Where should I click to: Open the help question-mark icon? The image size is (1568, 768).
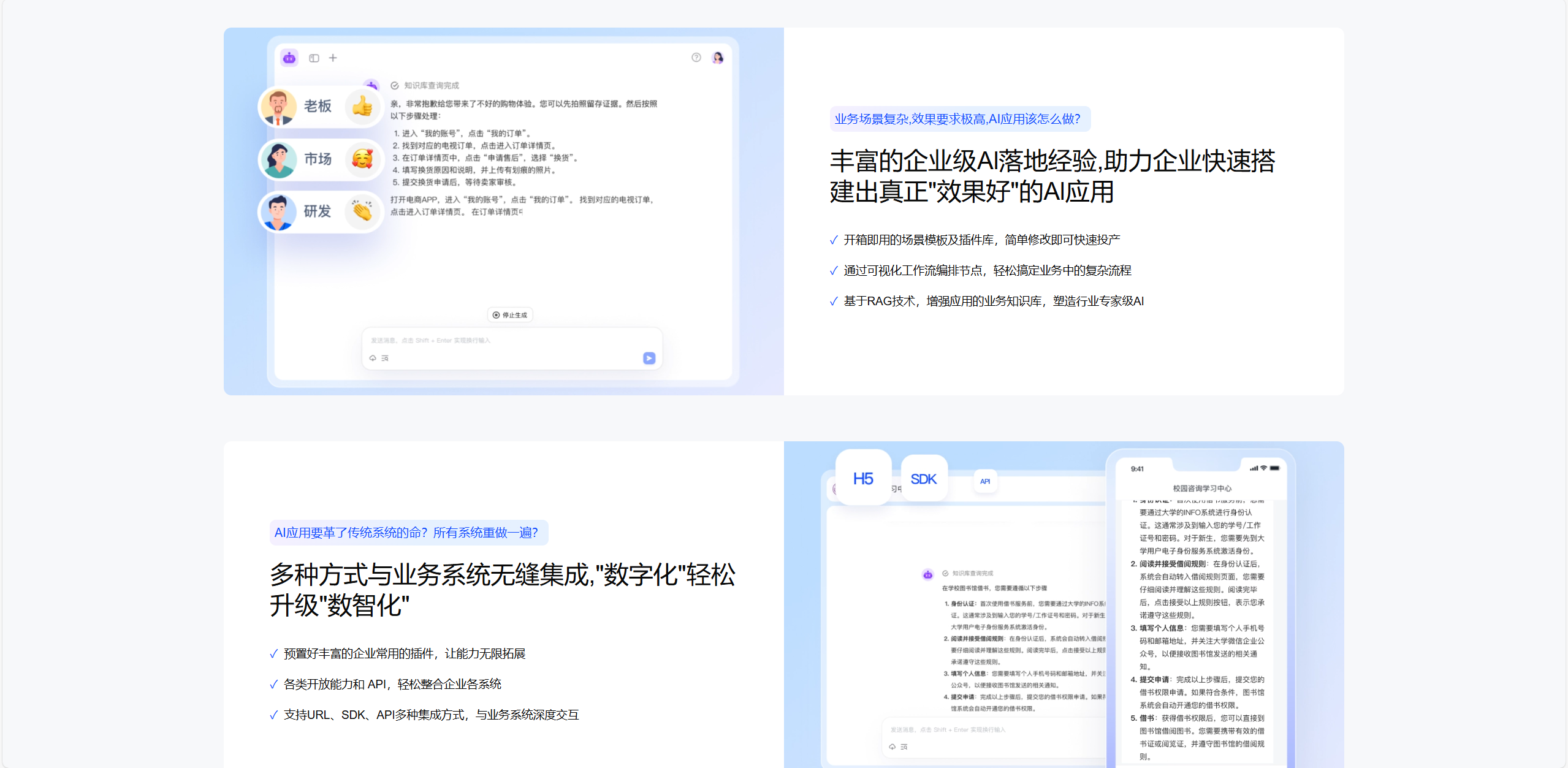[696, 58]
